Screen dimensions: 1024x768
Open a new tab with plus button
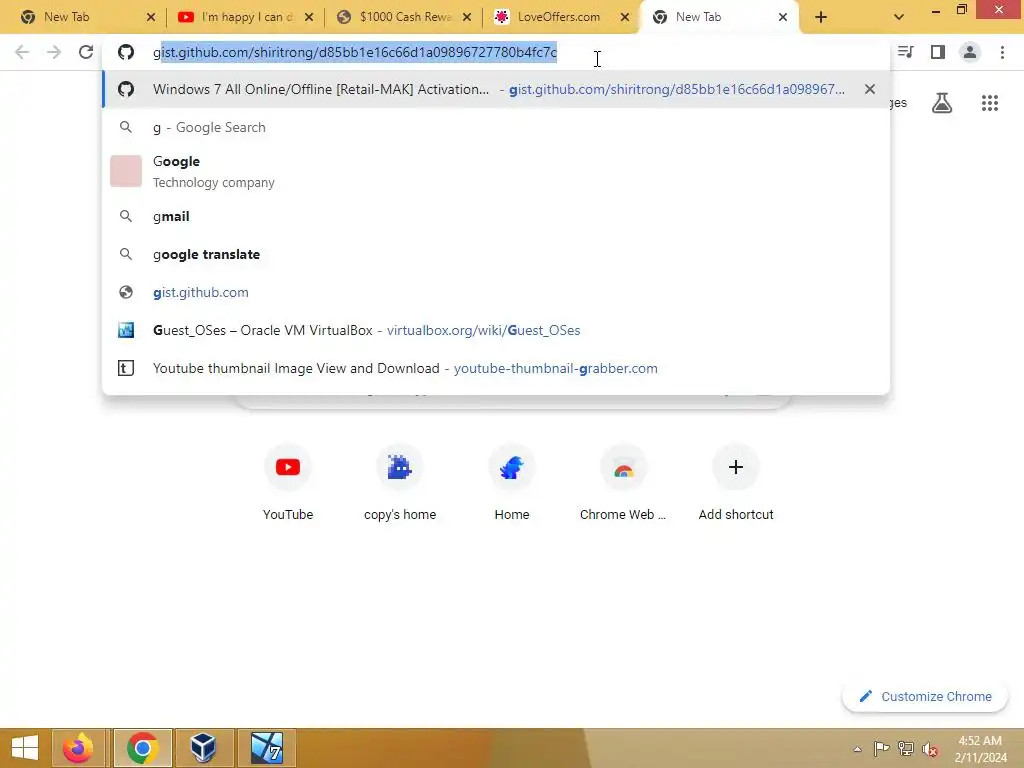(821, 17)
